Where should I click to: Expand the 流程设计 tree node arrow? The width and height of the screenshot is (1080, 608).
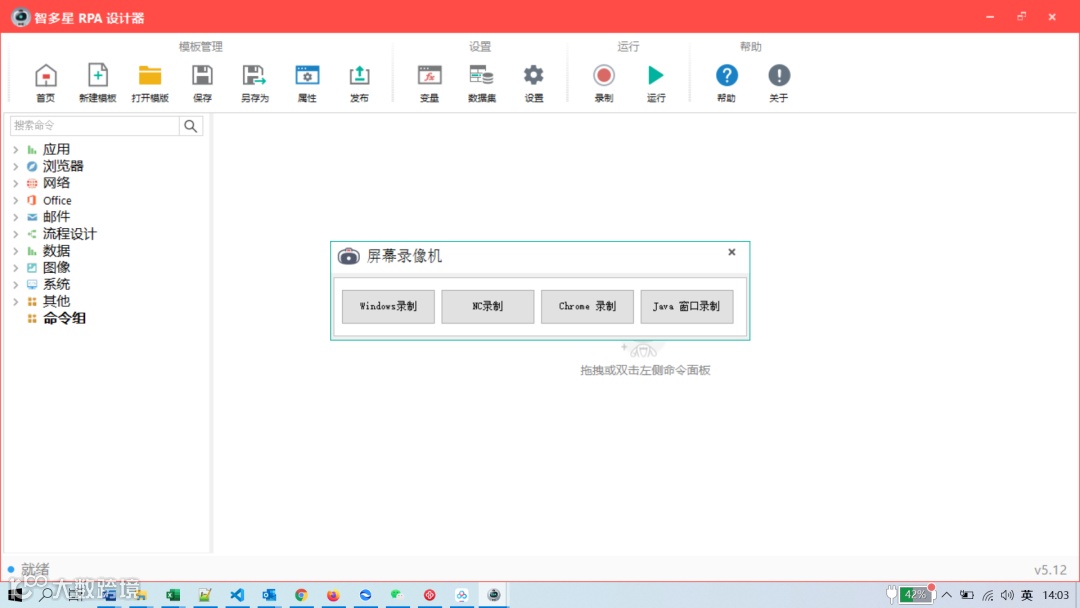point(15,234)
